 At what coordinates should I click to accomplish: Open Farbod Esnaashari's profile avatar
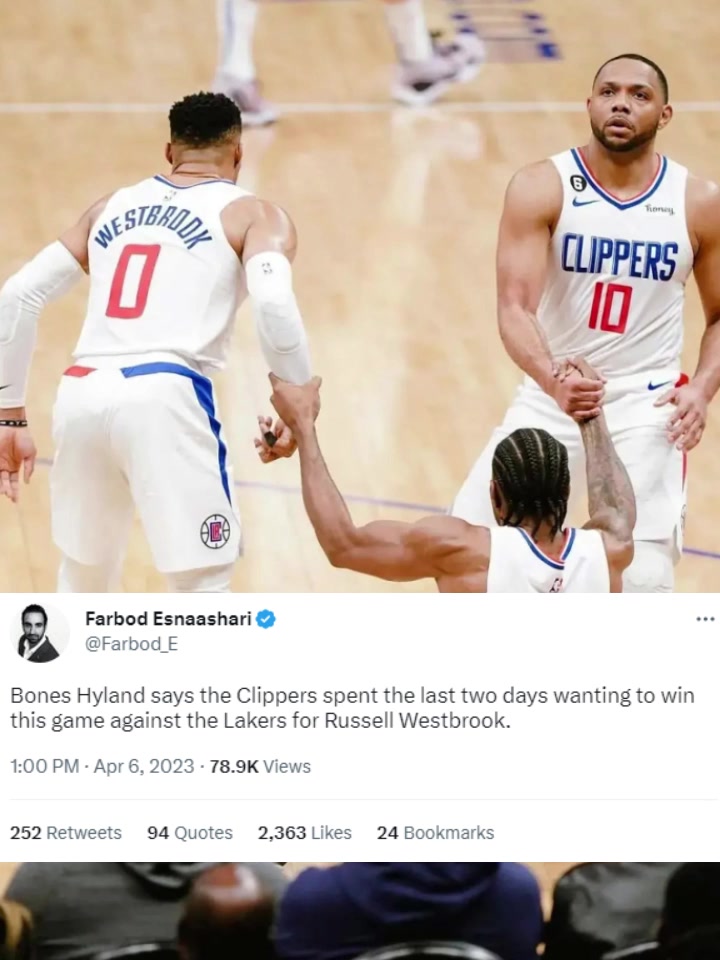(x=39, y=633)
